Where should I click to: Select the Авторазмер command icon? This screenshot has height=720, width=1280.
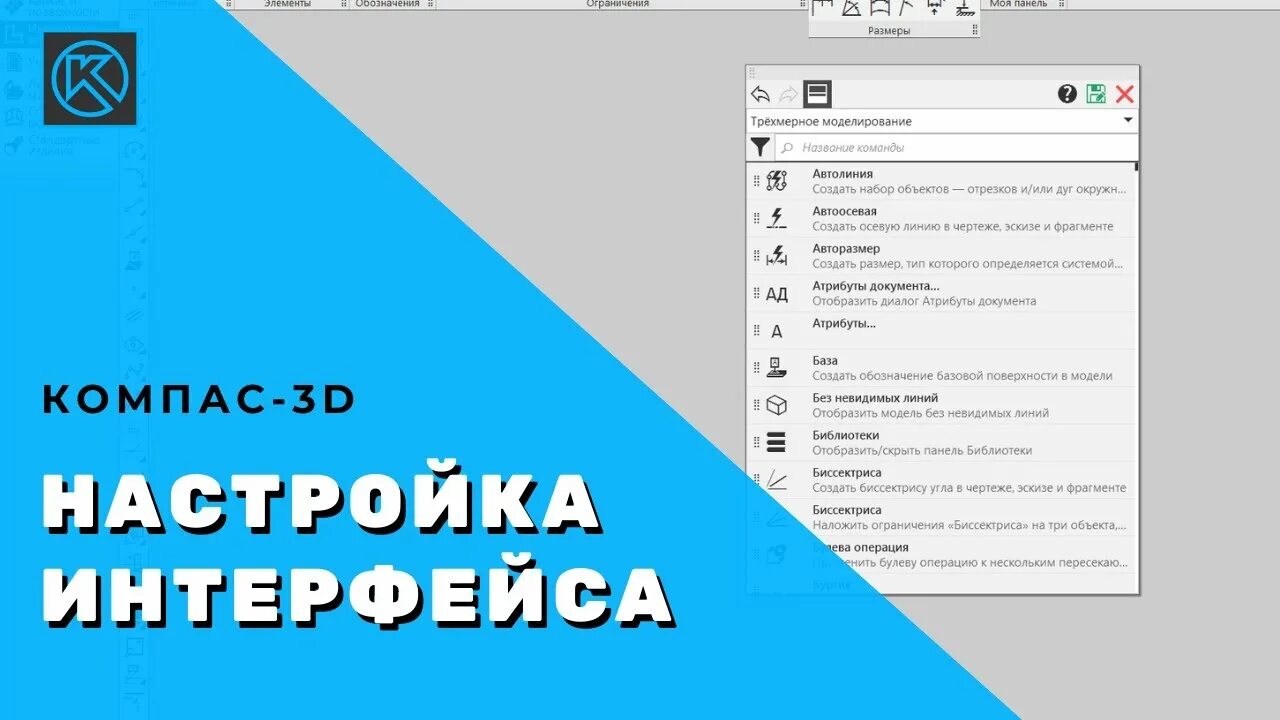coord(777,256)
